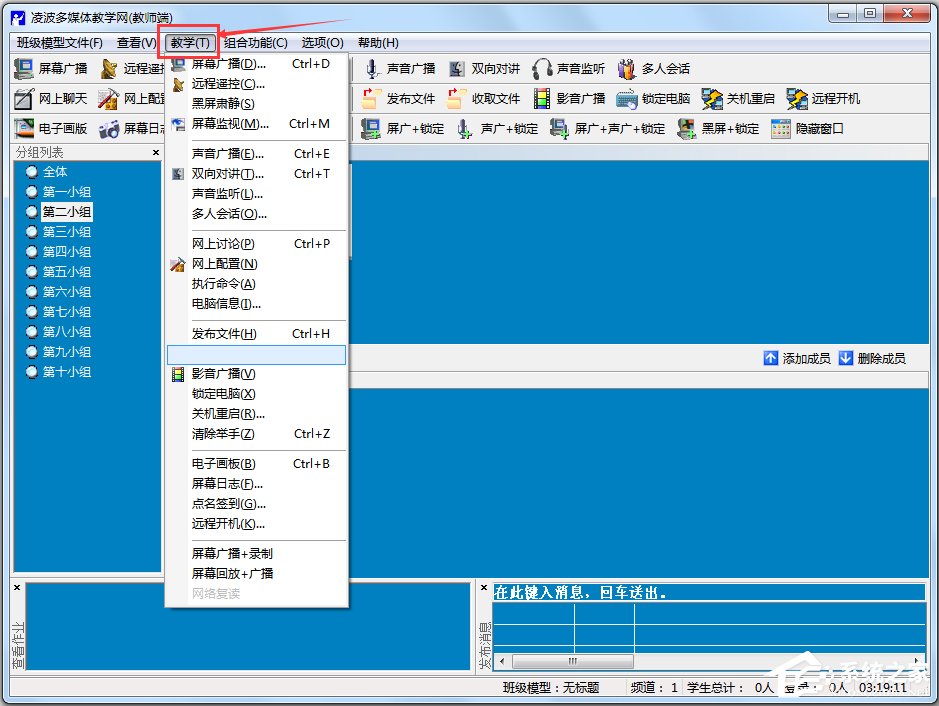Choose 发布文件(H) in the menu
Screen dimensions: 939x706
[x=256, y=334]
